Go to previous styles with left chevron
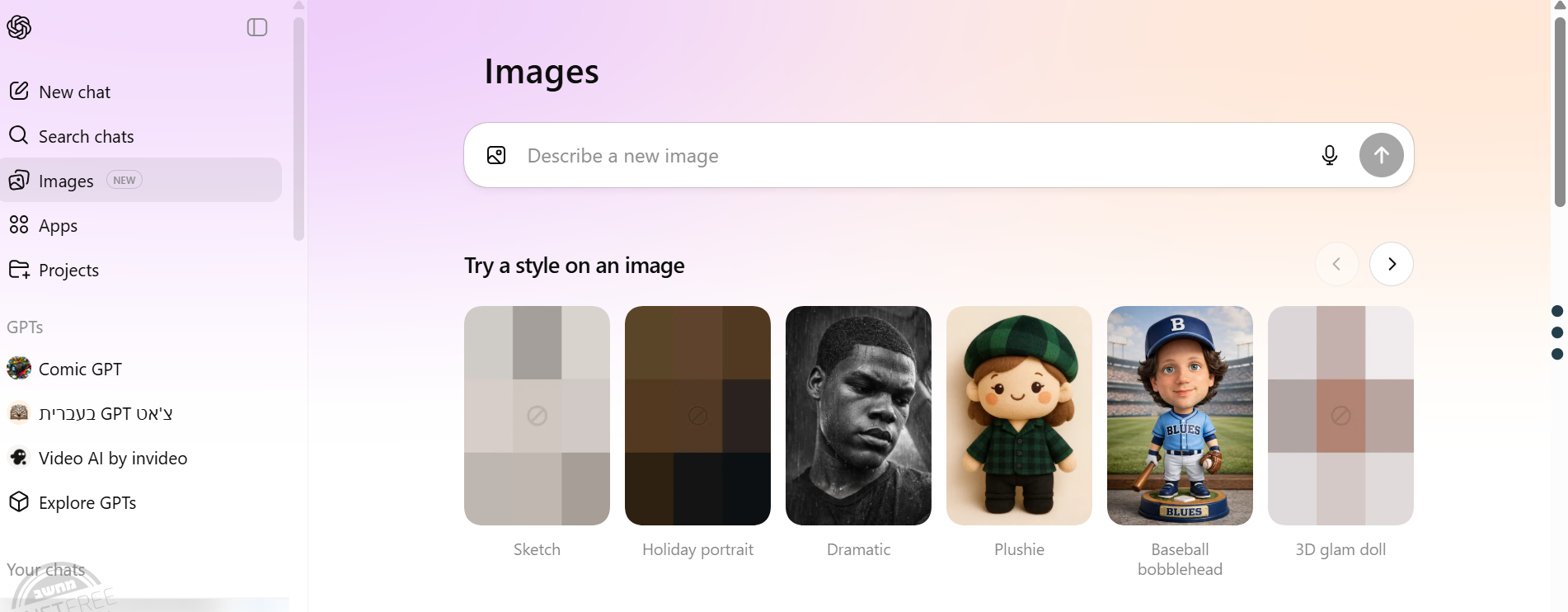Viewport: 1568px width, 612px height. pyautogui.click(x=1336, y=264)
